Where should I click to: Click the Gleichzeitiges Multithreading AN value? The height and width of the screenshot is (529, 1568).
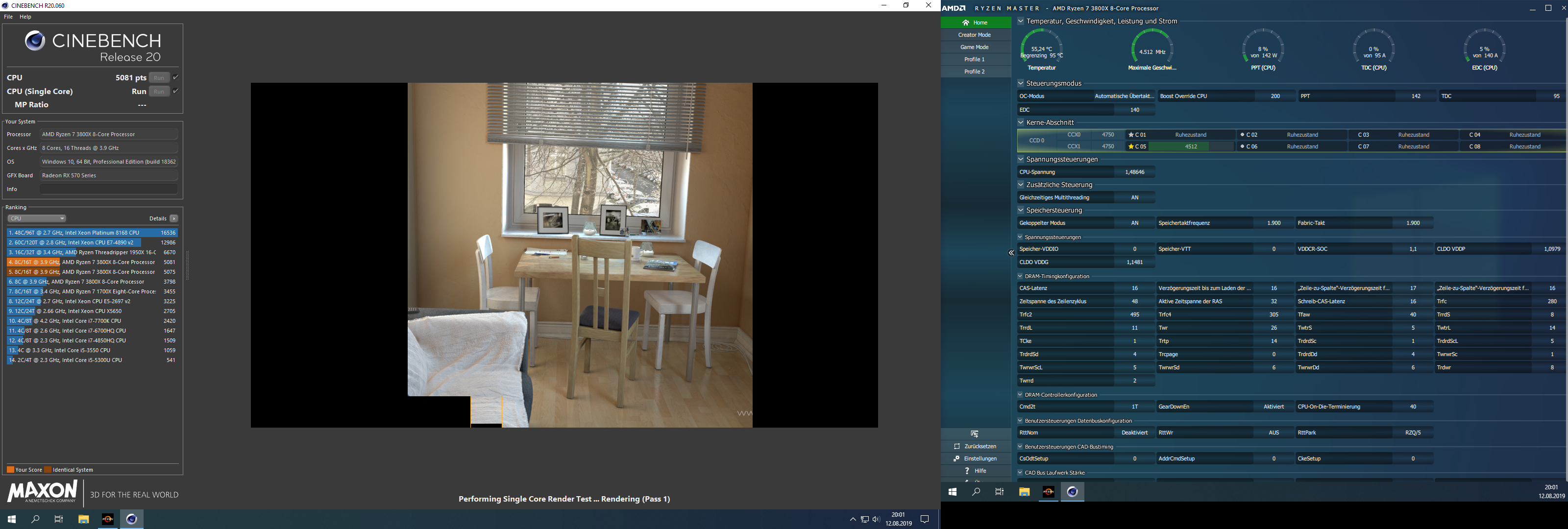pos(1134,197)
